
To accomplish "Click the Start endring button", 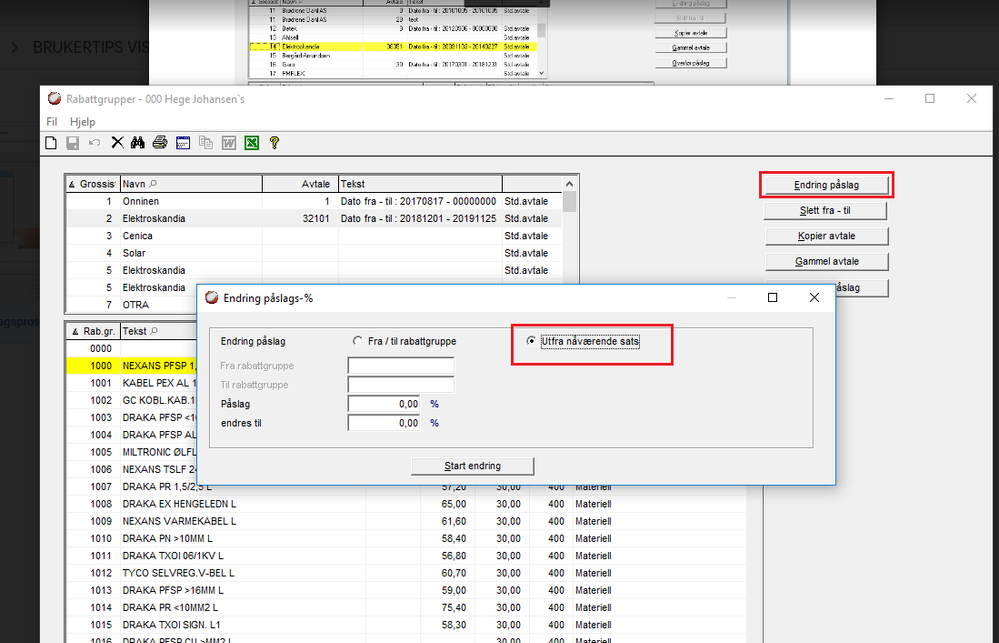I will pos(473,466).
